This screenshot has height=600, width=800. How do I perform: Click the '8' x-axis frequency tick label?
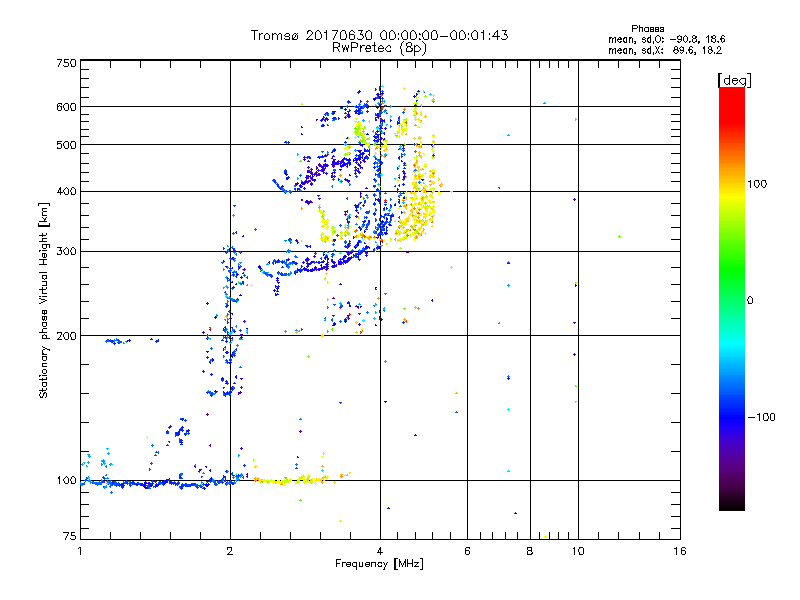[530, 551]
